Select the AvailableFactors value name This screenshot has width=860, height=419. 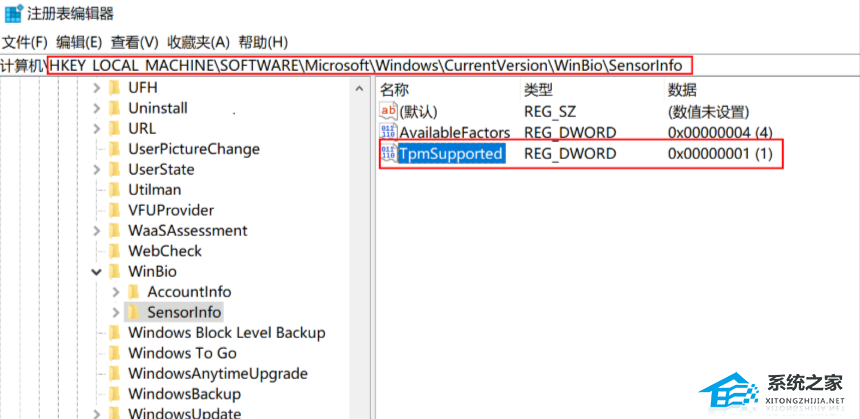pyautogui.click(x=455, y=132)
